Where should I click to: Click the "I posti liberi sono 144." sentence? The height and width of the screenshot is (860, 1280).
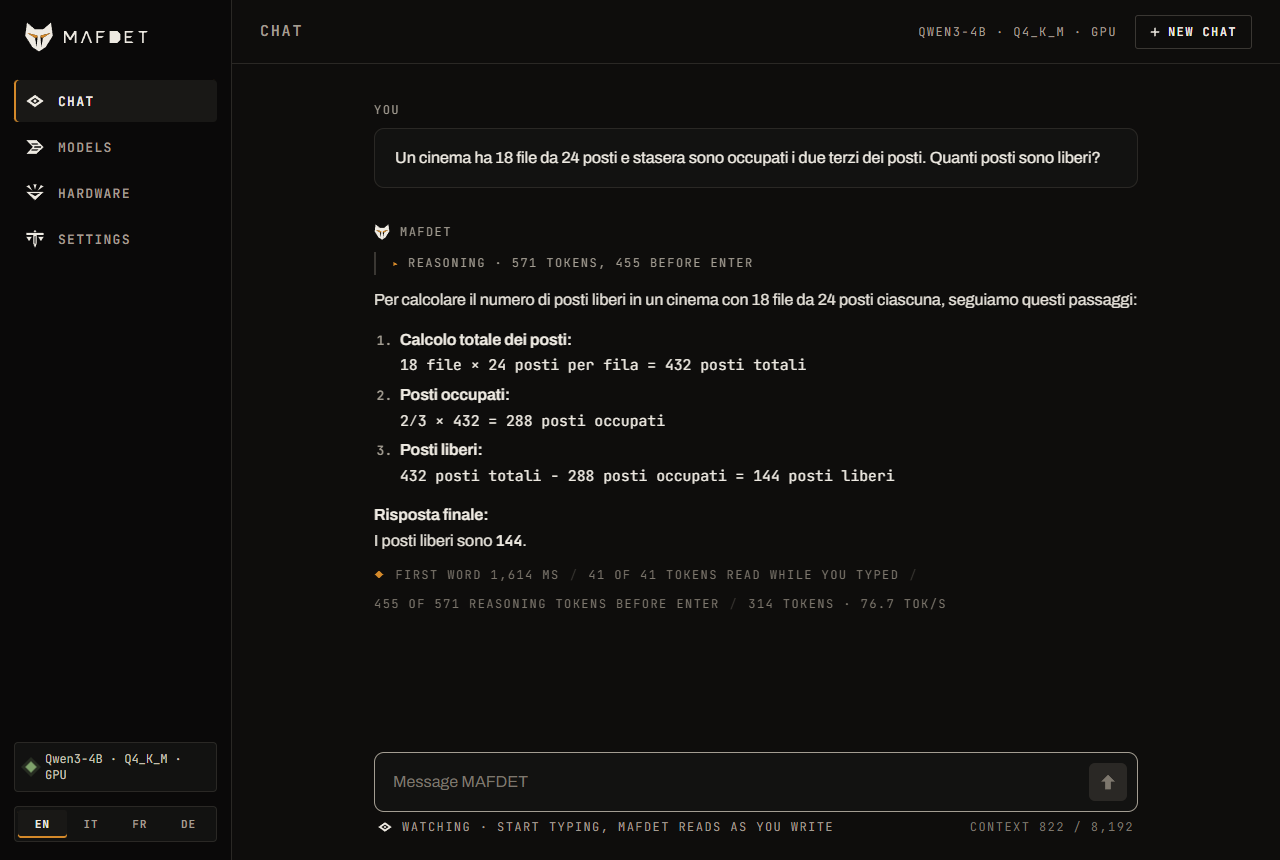pyautogui.click(x=450, y=541)
